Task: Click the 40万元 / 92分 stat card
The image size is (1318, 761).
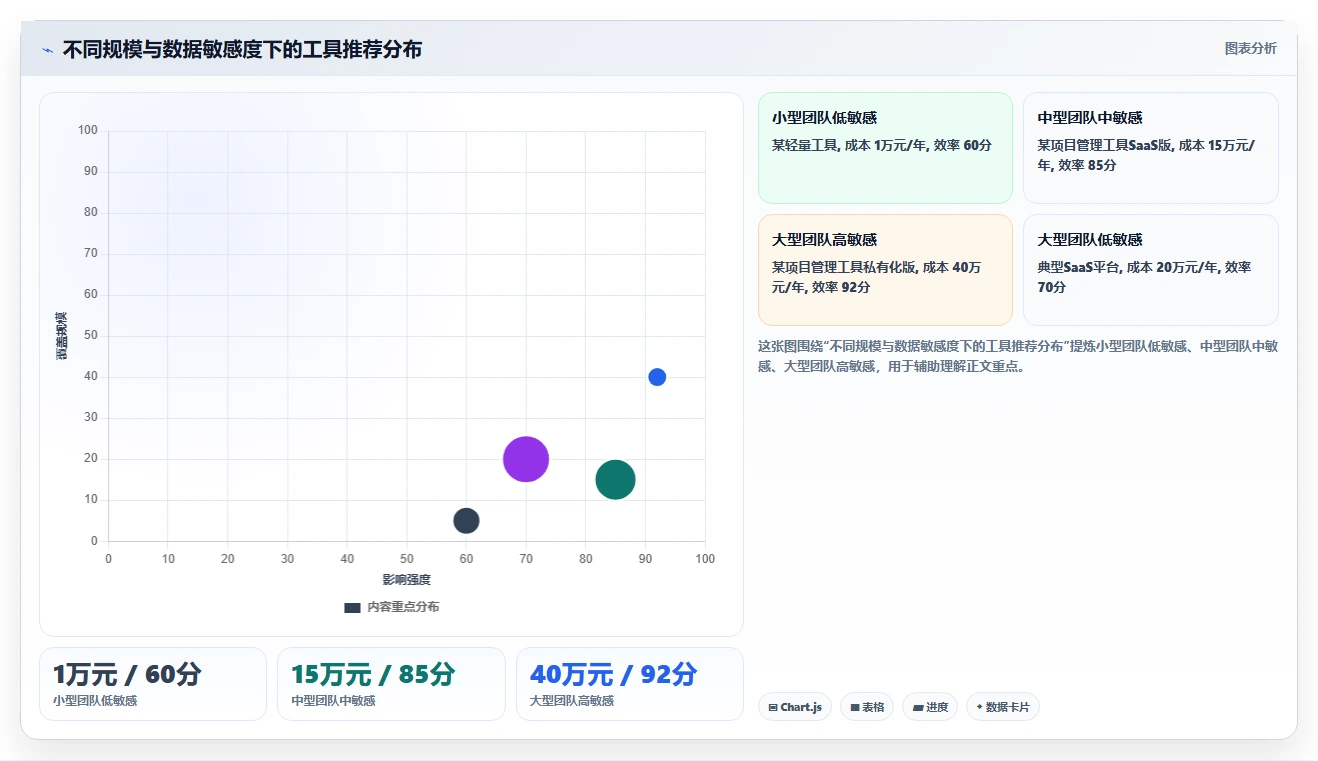Action: click(x=630, y=684)
